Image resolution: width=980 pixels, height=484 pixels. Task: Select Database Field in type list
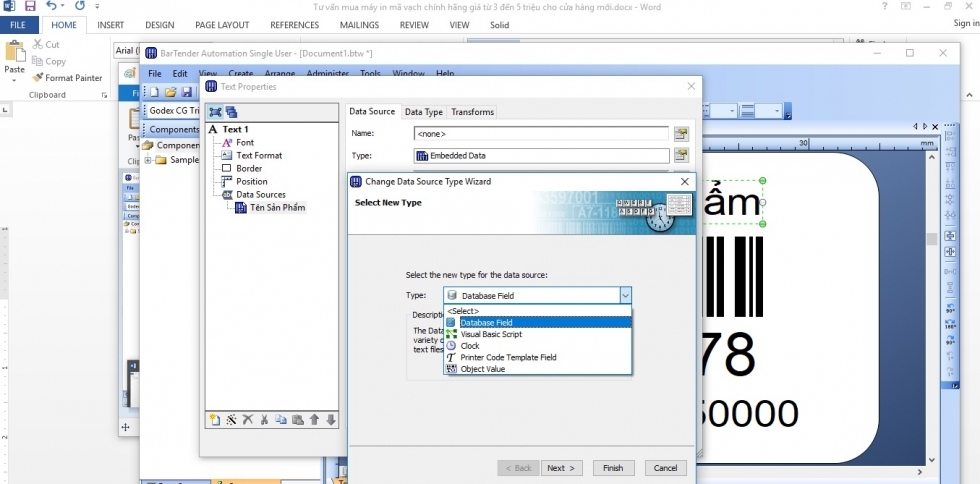coord(538,323)
